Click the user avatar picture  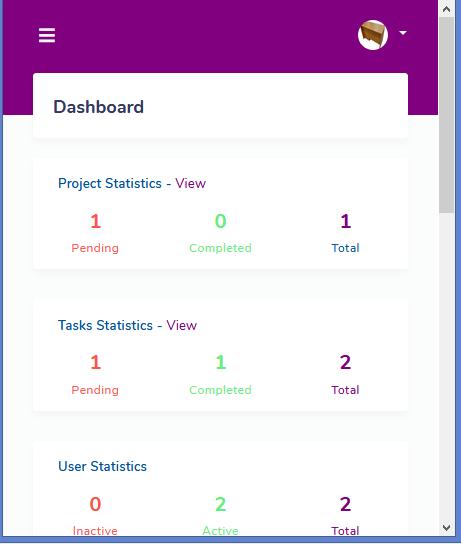pos(373,35)
